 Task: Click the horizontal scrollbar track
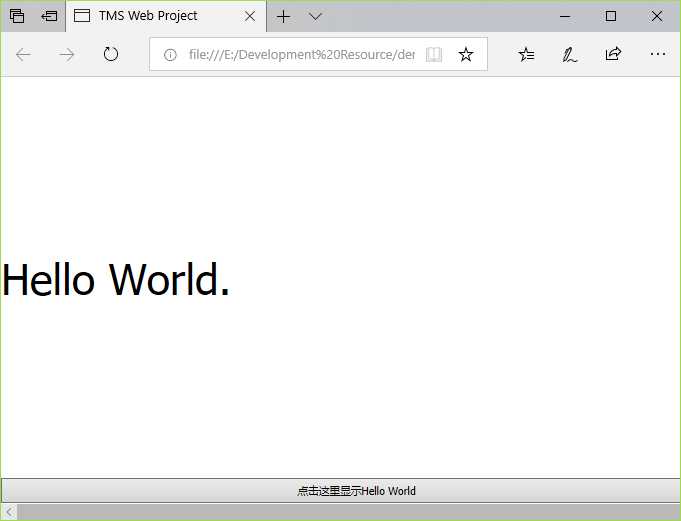(x=348, y=512)
